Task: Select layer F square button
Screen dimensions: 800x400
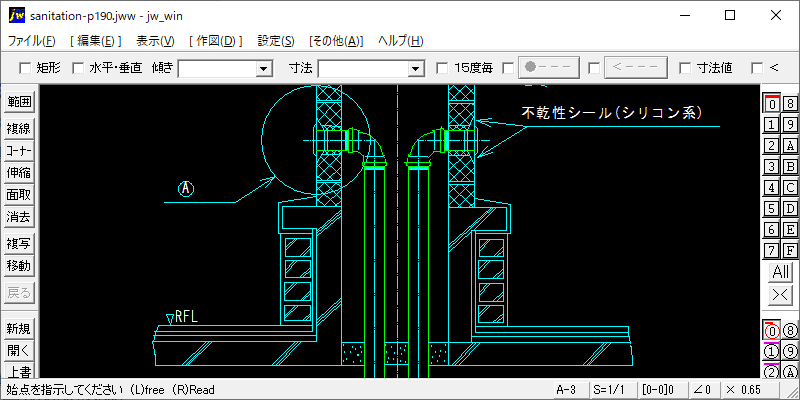Action: tap(790, 251)
